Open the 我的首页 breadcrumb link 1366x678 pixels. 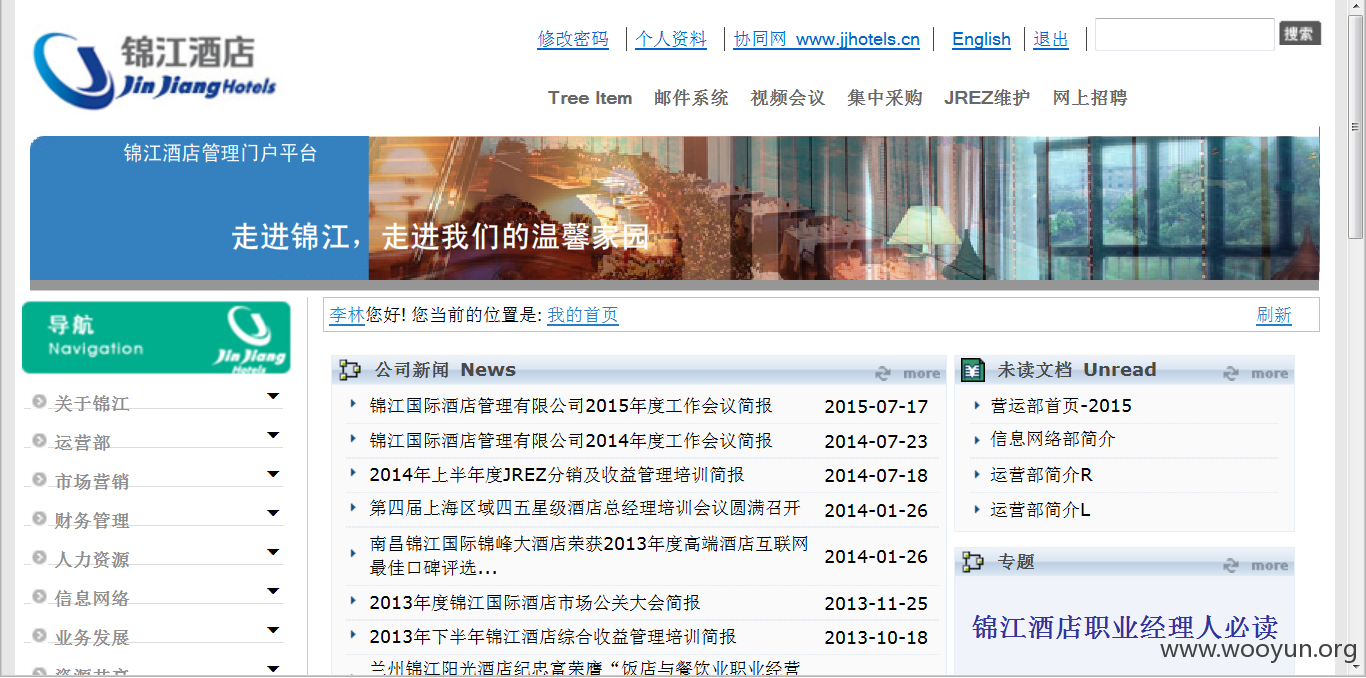point(583,315)
